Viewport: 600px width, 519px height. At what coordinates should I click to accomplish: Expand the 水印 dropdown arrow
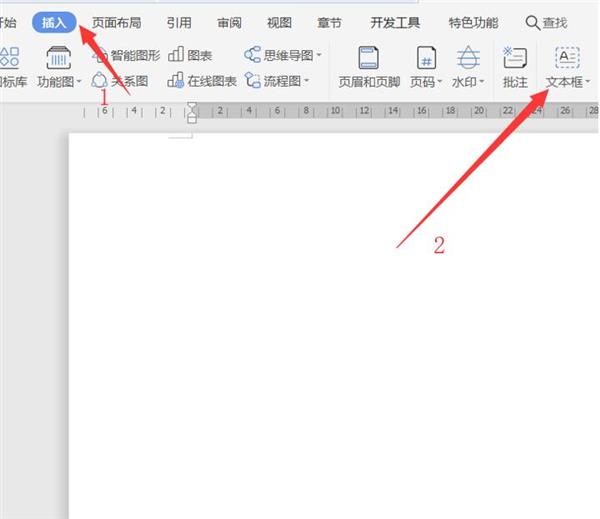tap(482, 82)
